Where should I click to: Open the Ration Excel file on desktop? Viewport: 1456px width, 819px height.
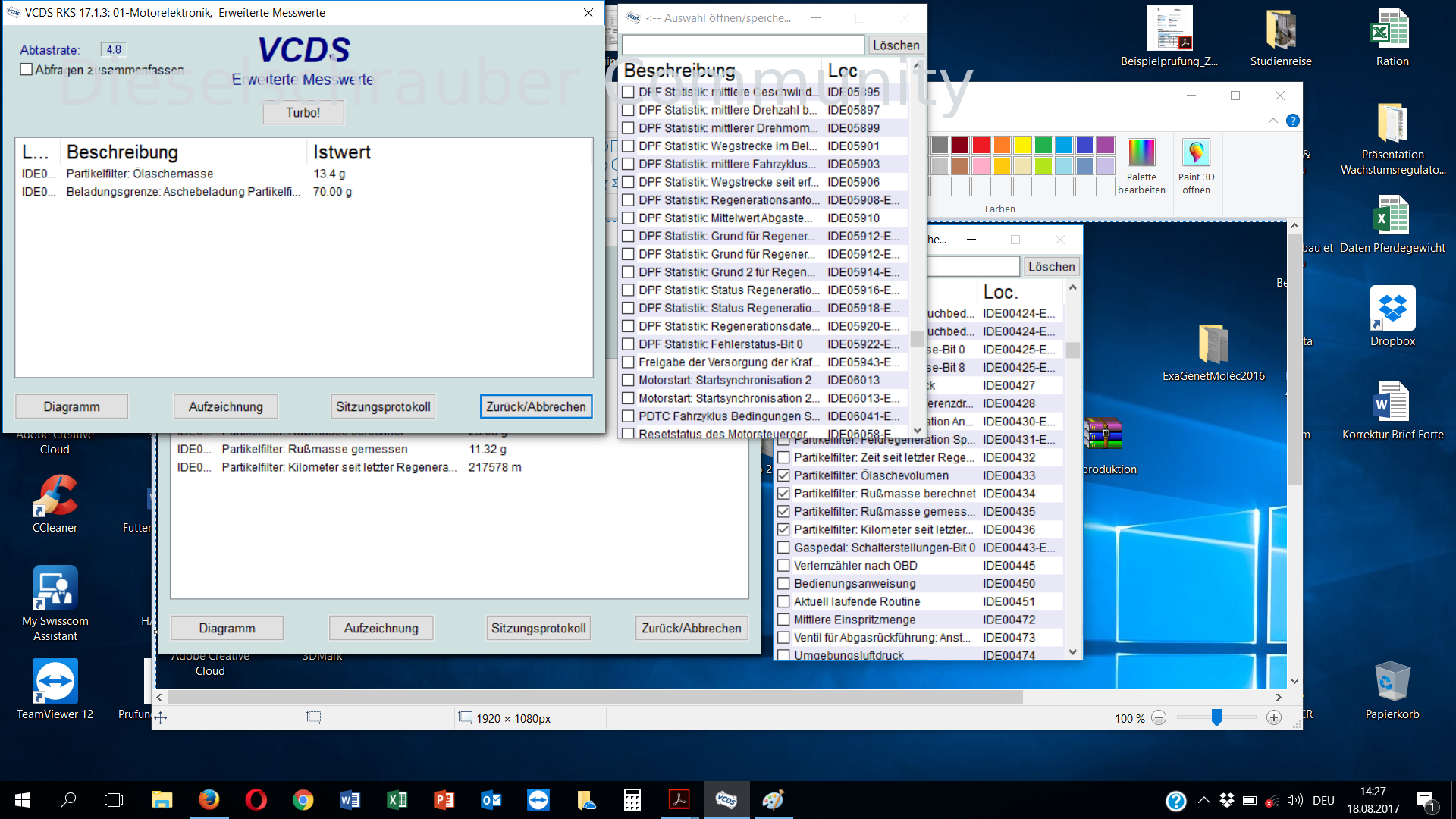coord(1392,36)
